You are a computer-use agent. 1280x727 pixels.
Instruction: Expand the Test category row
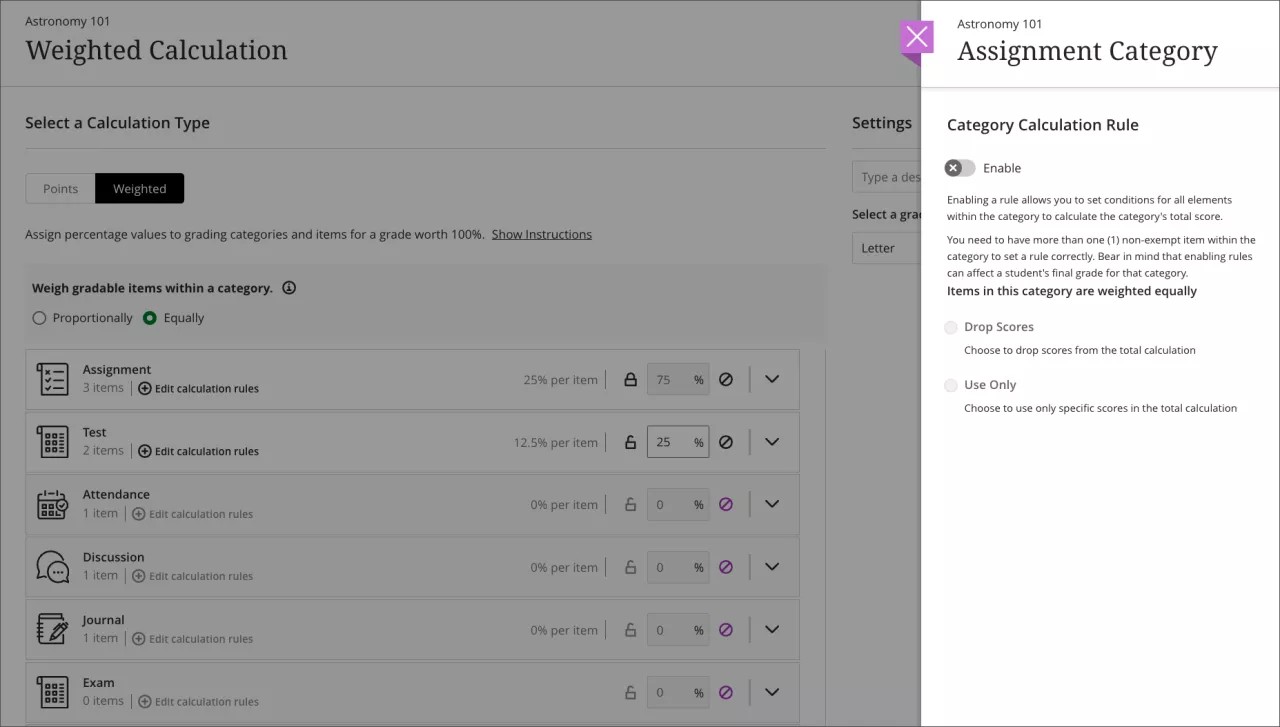click(771, 441)
